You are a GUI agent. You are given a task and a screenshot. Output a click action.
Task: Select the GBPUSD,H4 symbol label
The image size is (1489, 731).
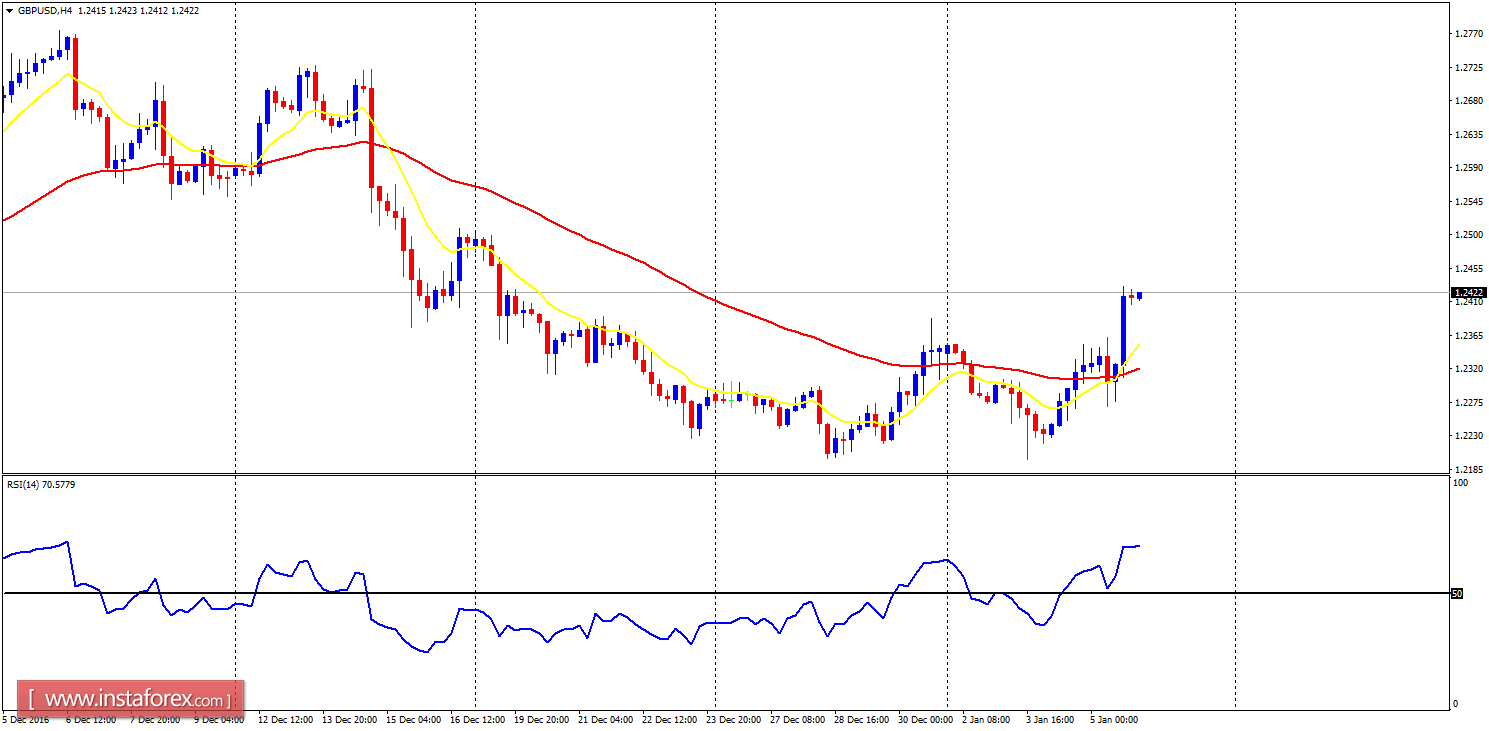click(48, 9)
